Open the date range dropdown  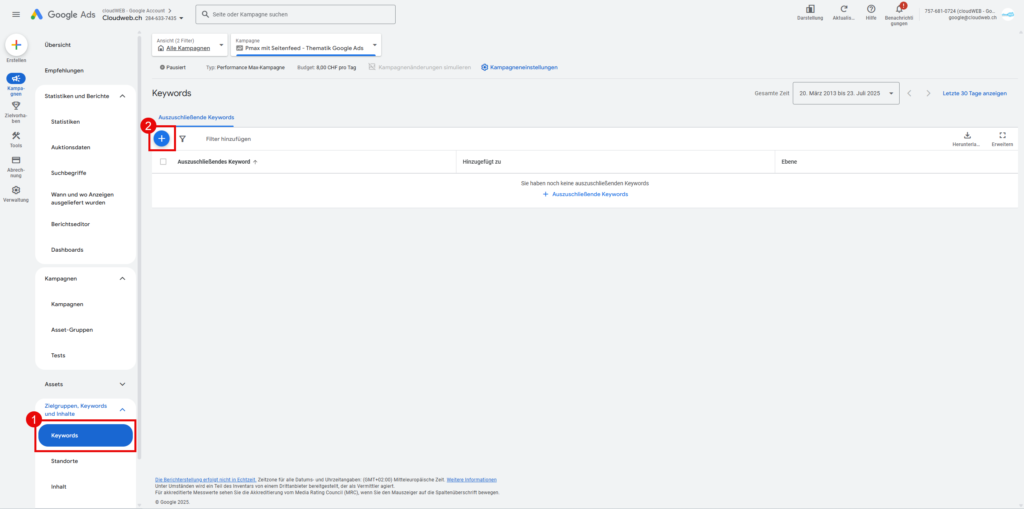coord(845,93)
